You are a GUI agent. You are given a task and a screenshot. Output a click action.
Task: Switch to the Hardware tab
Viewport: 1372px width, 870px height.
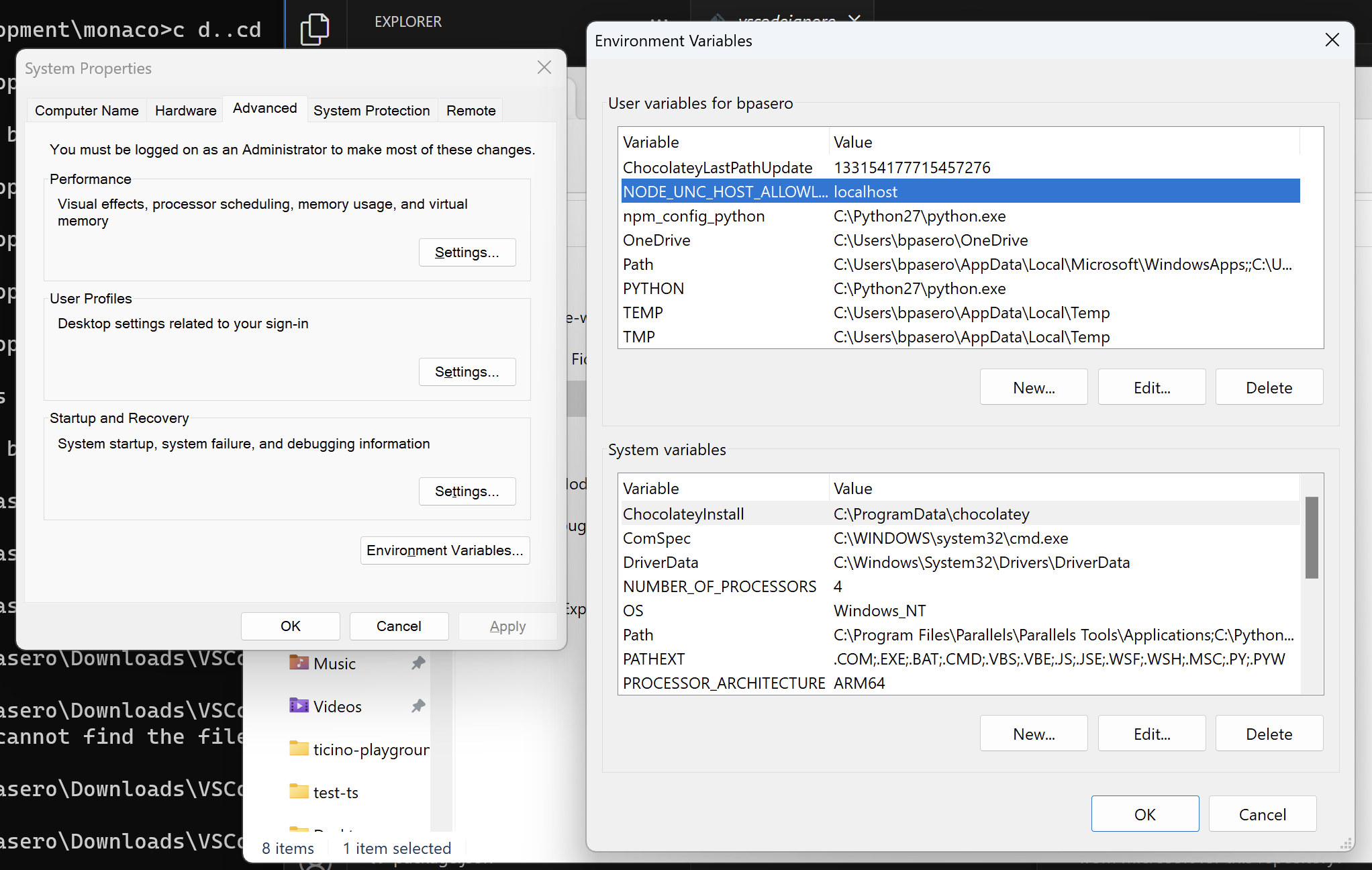pos(185,110)
